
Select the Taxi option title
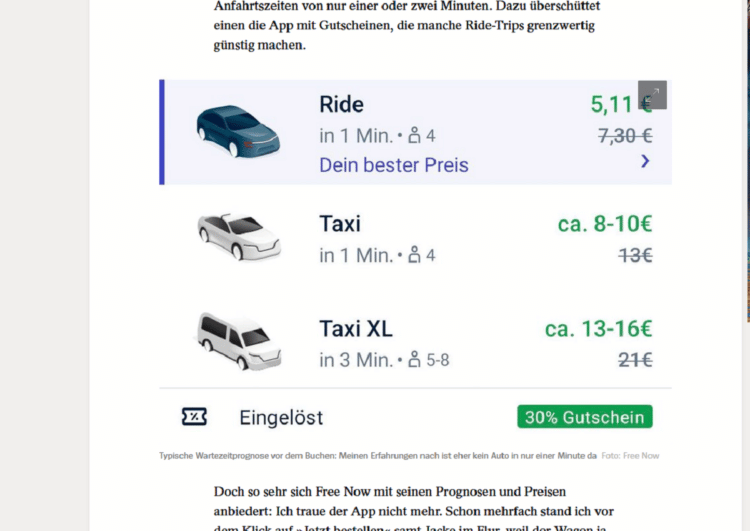[340, 223]
